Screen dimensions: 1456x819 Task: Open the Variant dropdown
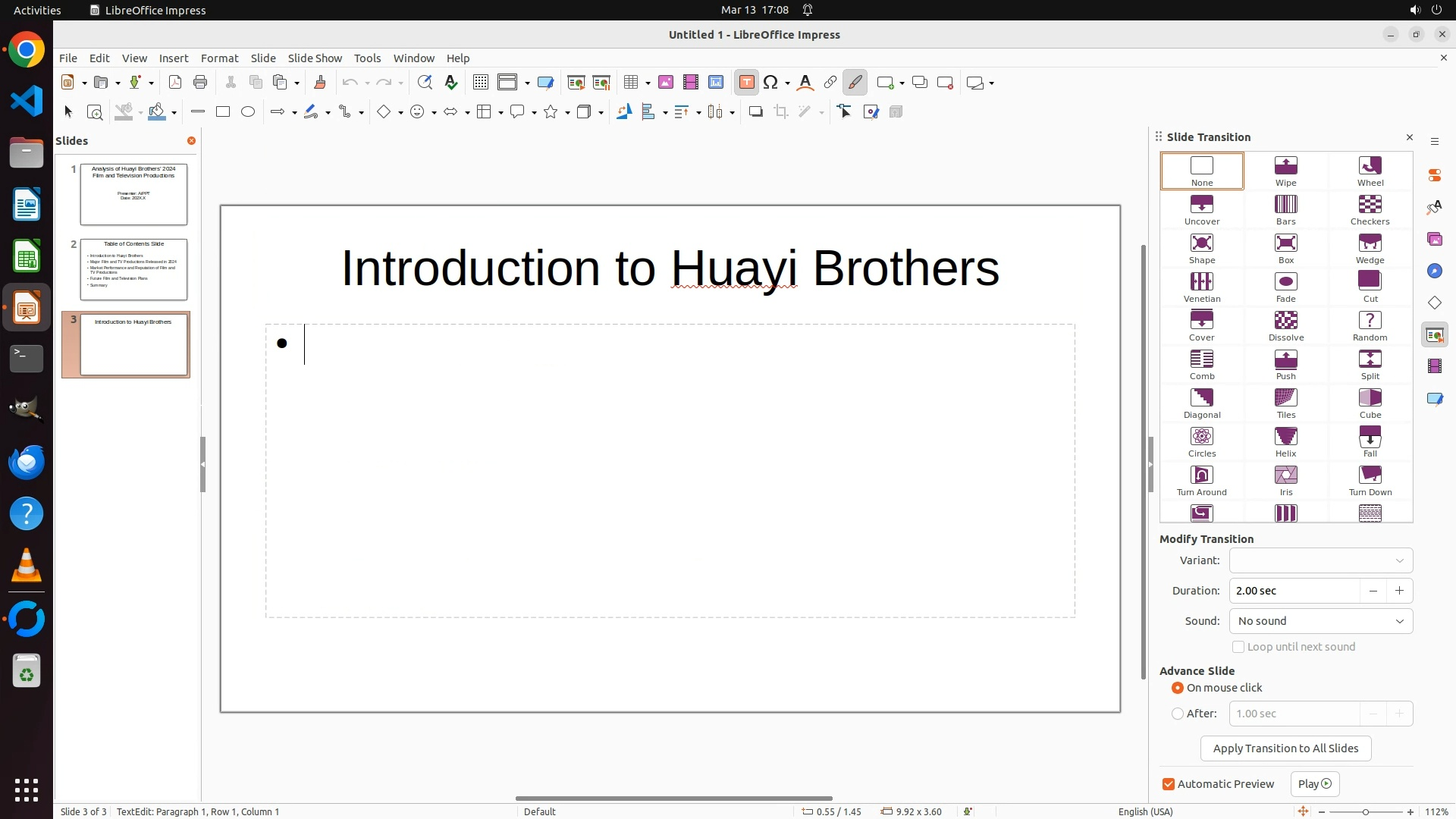pos(1320,560)
